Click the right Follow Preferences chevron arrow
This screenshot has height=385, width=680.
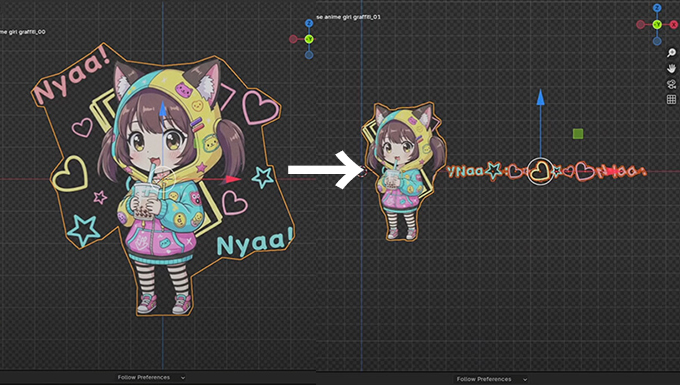(x=525, y=379)
